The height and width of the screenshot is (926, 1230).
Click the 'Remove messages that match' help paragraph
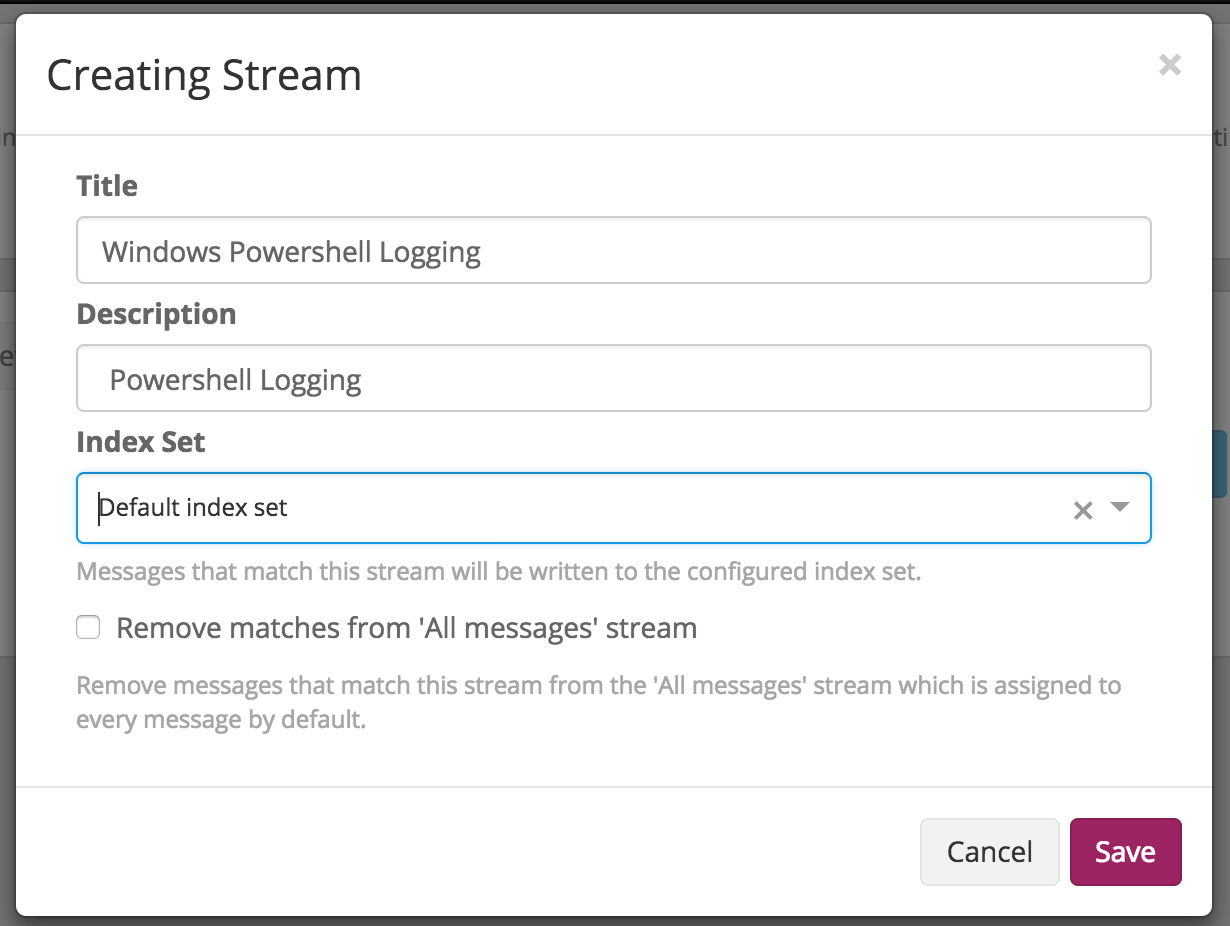[x=598, y=702]
